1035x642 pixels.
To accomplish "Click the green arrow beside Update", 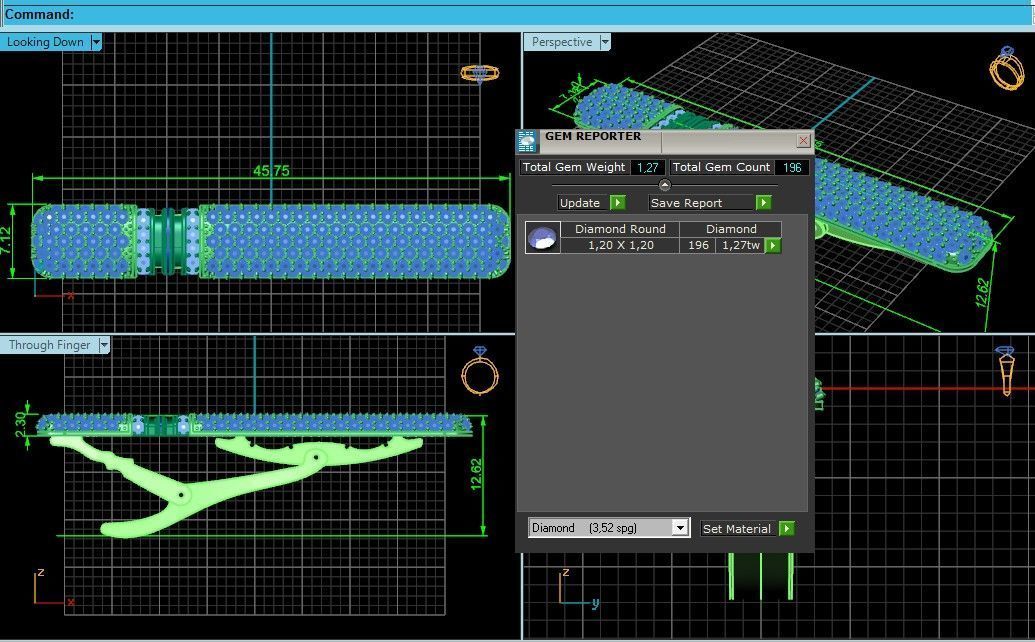I will pos(618,203).
